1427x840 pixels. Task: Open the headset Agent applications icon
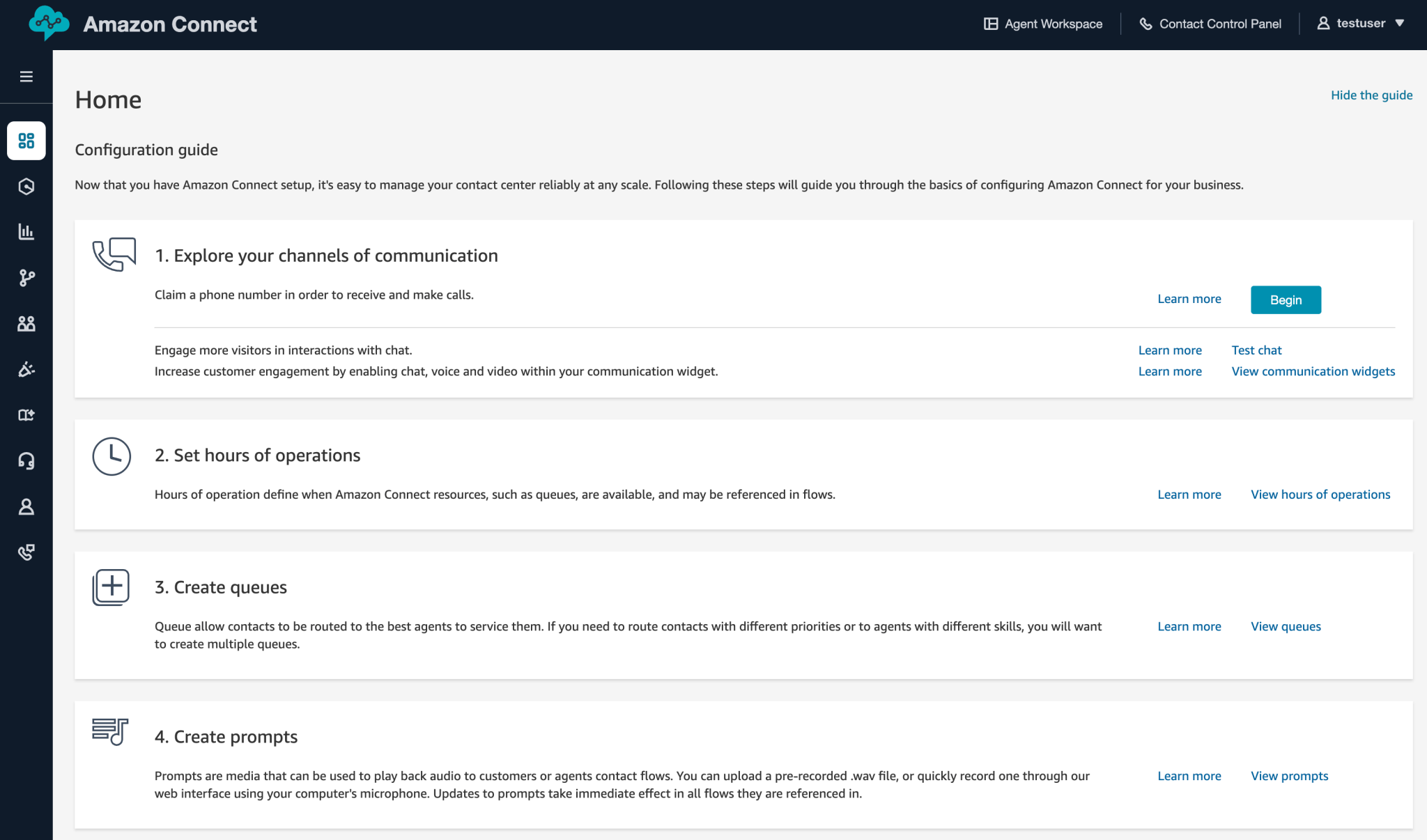coord(26,460)
